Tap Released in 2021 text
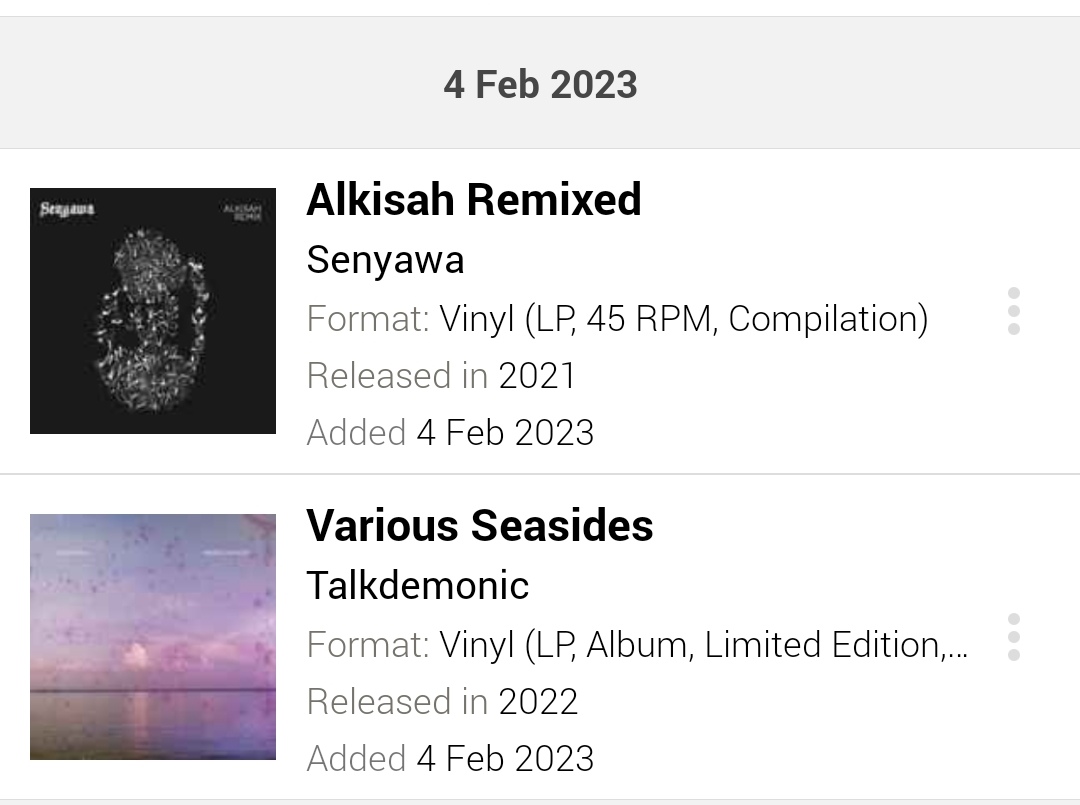Viewport: 1080px width, 805px height. tap(441, 375)
